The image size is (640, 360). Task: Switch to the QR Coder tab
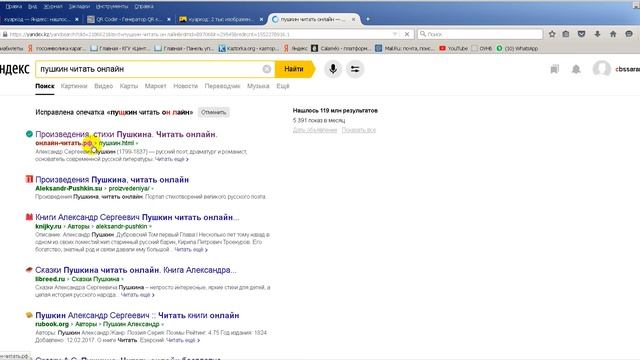click(x=129, y=19)
